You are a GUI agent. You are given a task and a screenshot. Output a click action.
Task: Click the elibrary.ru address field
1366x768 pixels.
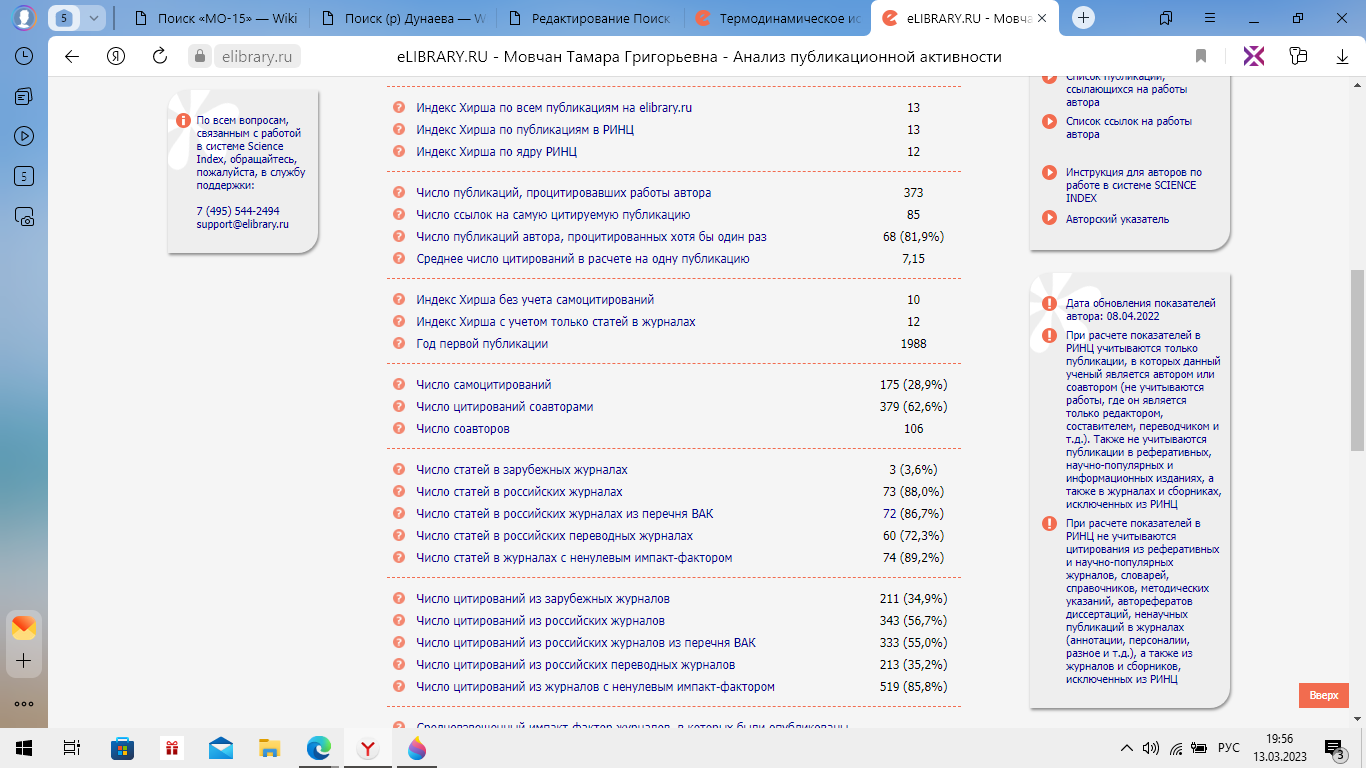click(256, 57)
